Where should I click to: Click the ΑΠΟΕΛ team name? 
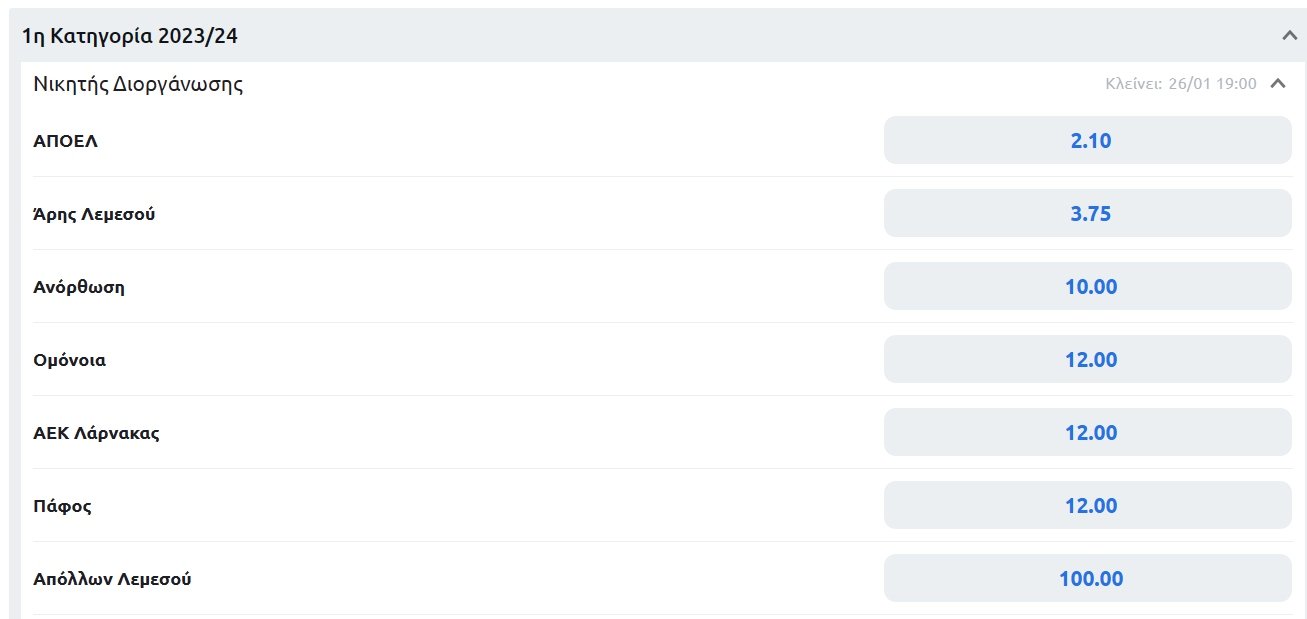tap(65, 141)
